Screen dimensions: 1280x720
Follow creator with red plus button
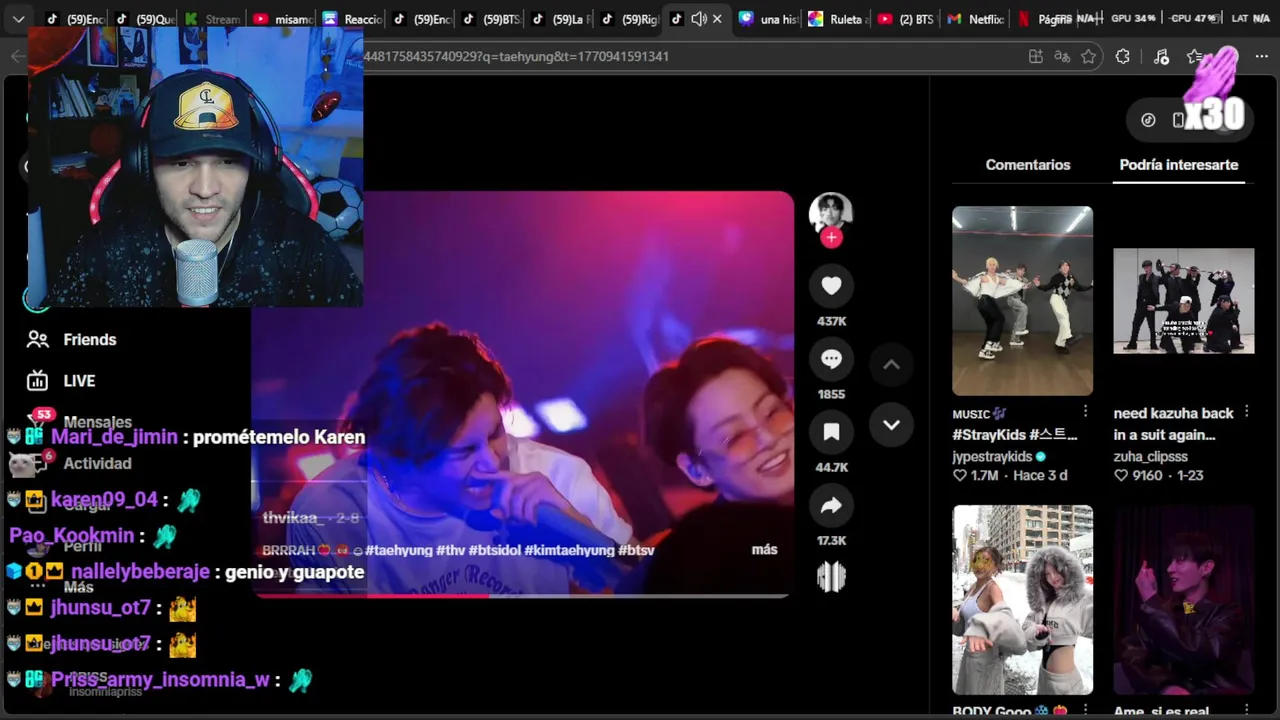pos(831,237)
